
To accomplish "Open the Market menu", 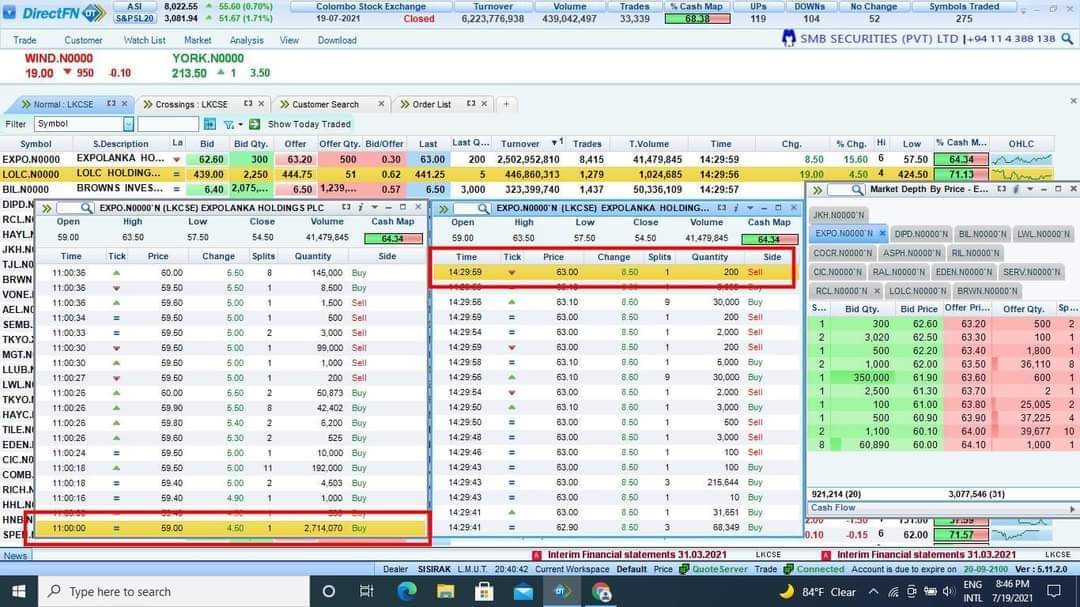I will coord(198,40).
